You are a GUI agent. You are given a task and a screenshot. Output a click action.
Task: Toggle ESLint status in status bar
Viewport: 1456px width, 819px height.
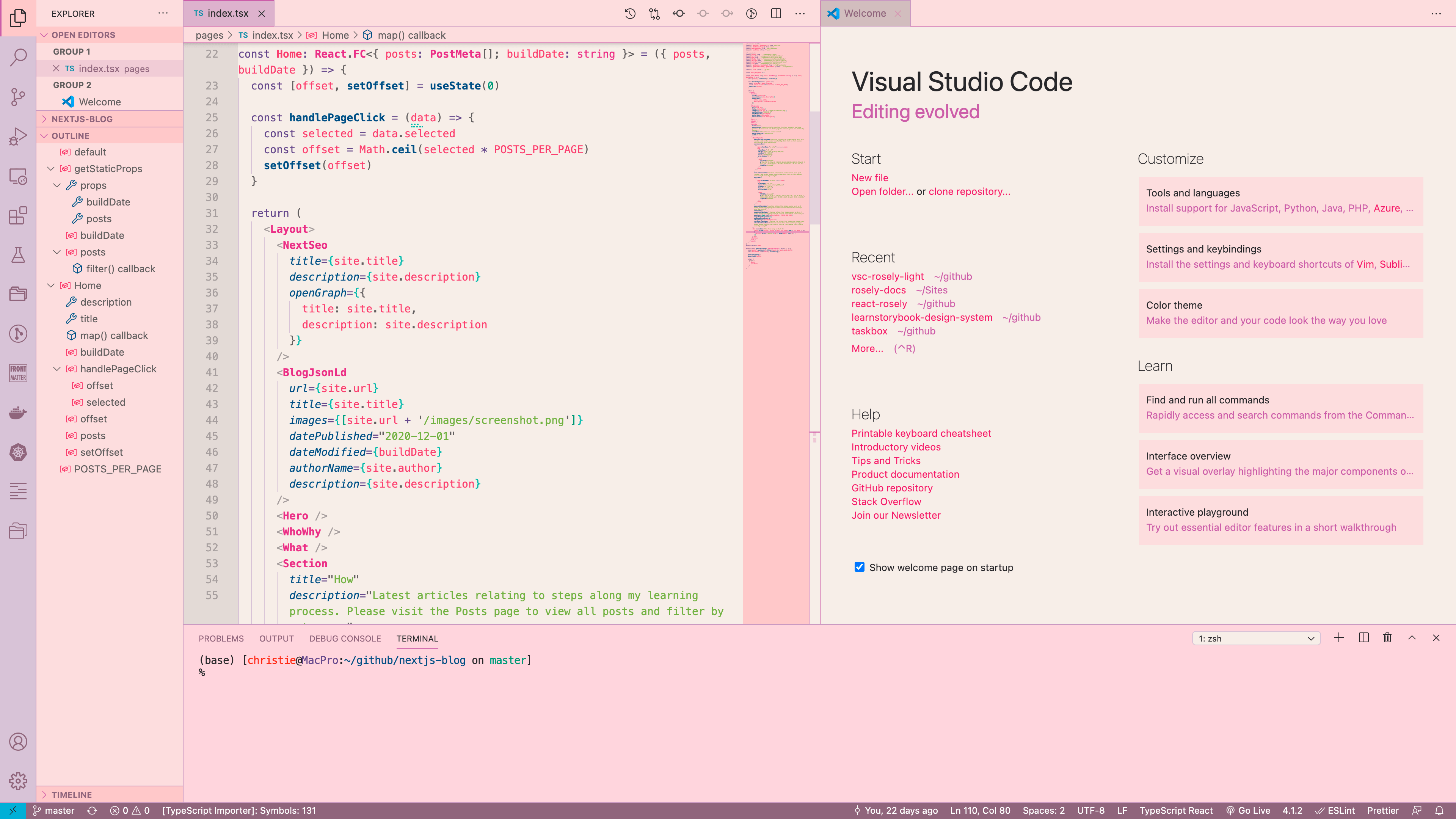pyautogui.click(x=1335, y=811)
